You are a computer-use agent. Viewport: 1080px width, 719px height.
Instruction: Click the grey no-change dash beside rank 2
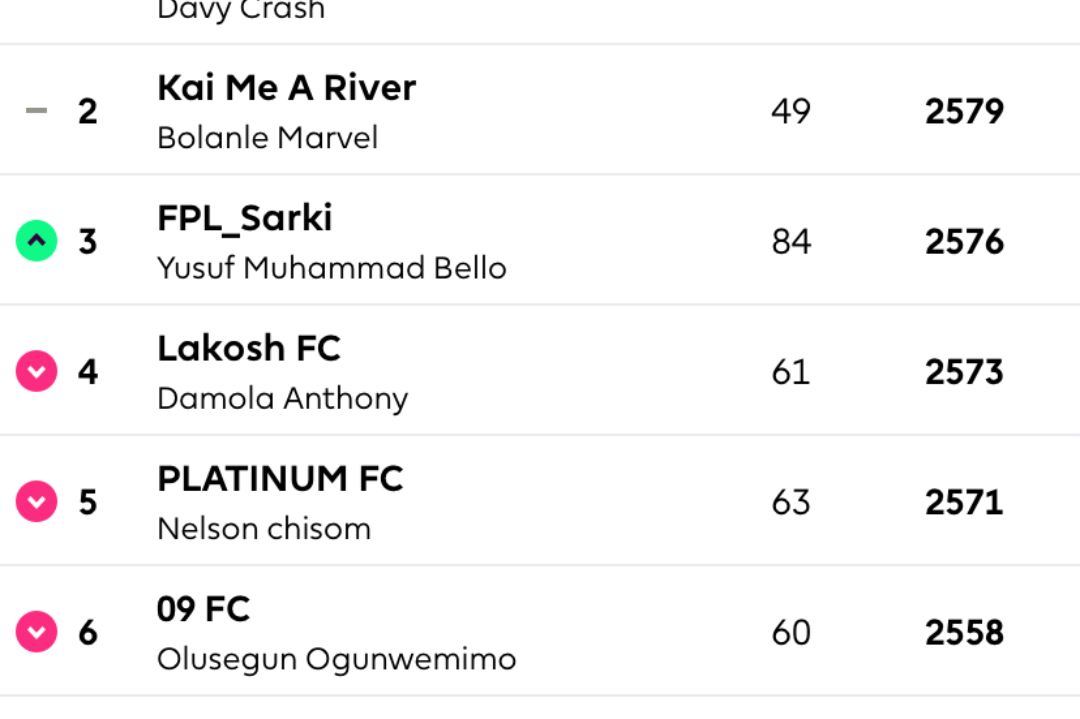pyautogui.click(x=37, y=110)
